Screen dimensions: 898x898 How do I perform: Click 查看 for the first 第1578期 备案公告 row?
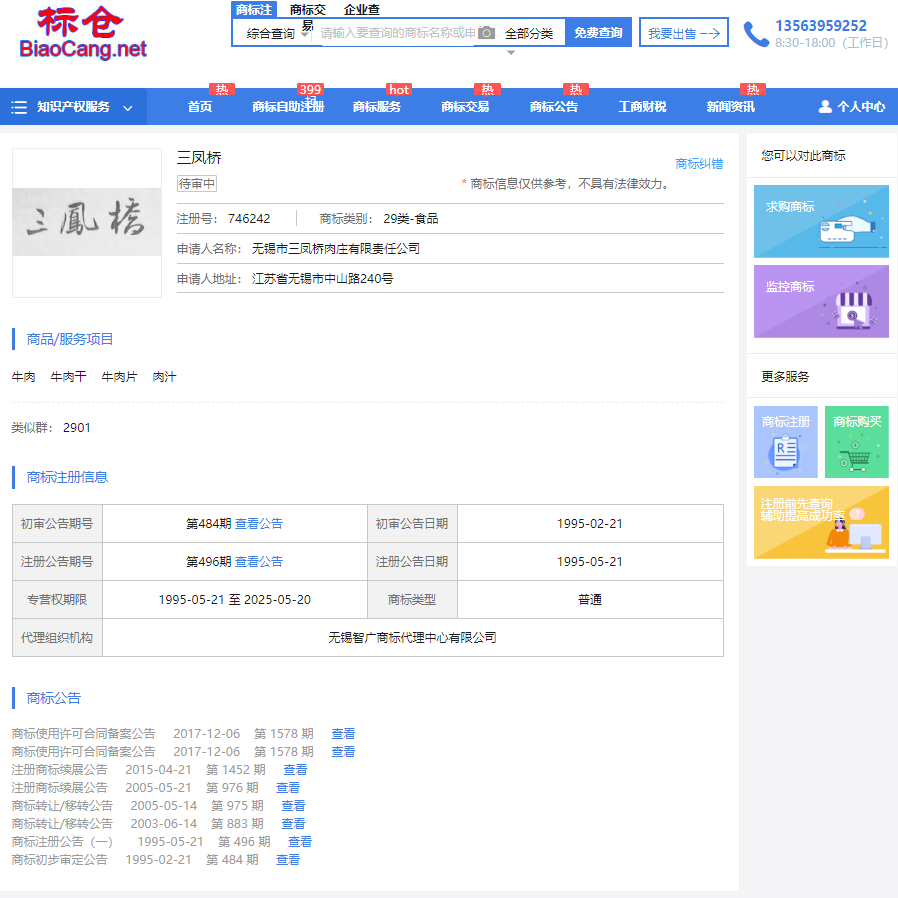(x=343, y=734)
